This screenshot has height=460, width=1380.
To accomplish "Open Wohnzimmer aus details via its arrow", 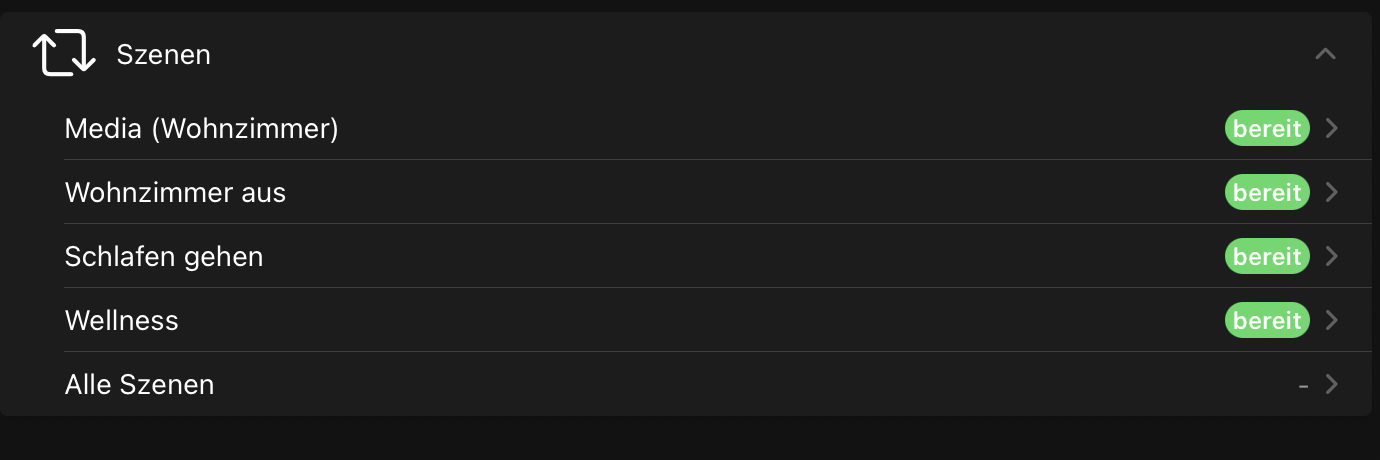I will pos(1331,192).
